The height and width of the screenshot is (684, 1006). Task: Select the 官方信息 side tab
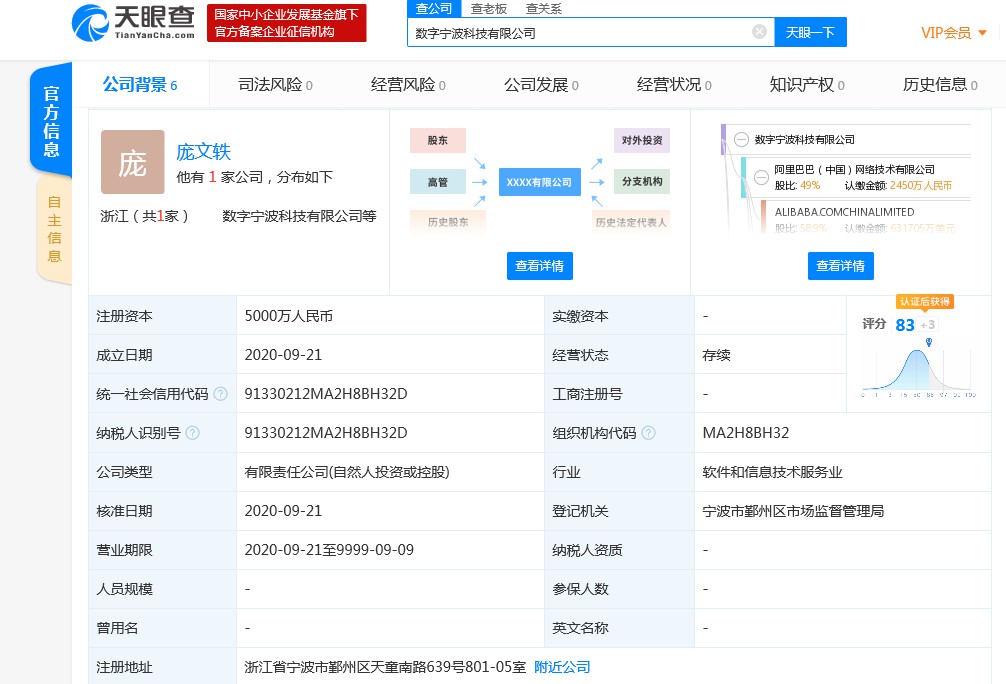coord(51,121)
